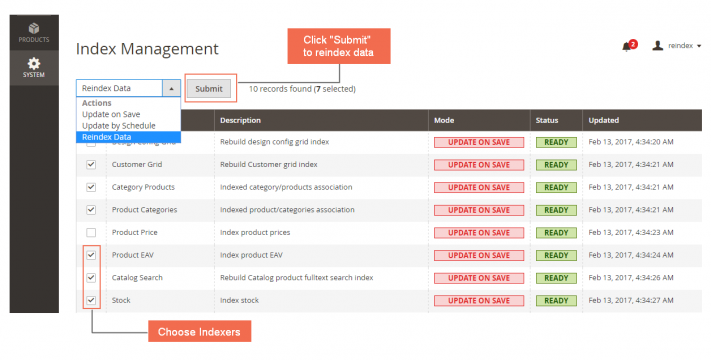Click 'Indexed product/categories association' description
Screen dimensions: 711x360
point(287,209)
